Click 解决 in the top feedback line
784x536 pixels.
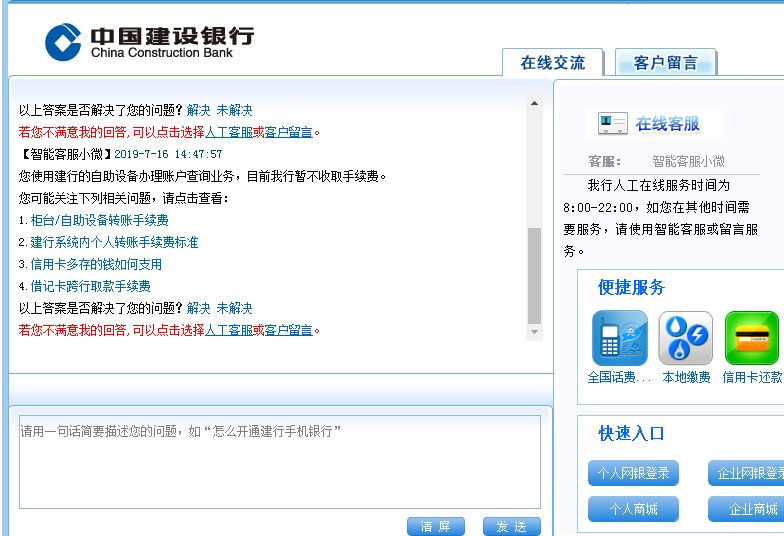point(198,110)
